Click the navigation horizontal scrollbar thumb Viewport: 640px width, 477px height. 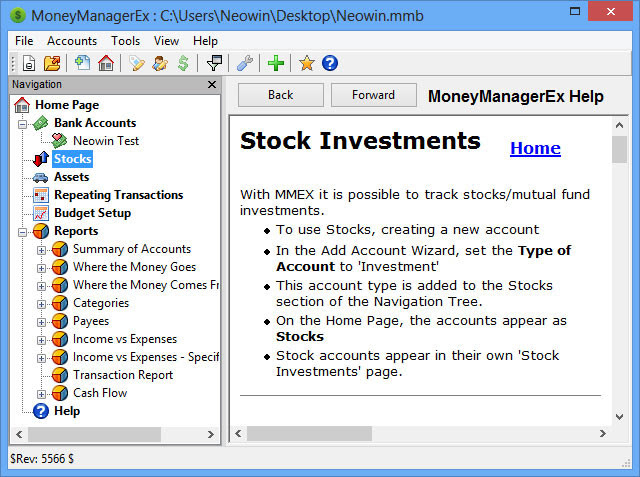coord(94,435)
